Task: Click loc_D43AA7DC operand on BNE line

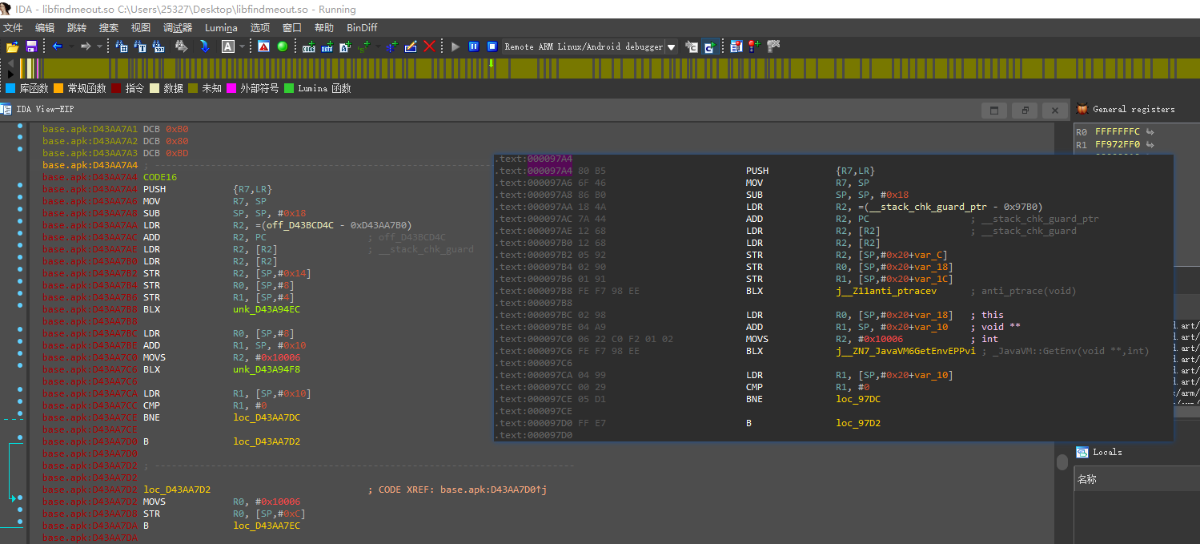Action: click(x=265, y=417)
